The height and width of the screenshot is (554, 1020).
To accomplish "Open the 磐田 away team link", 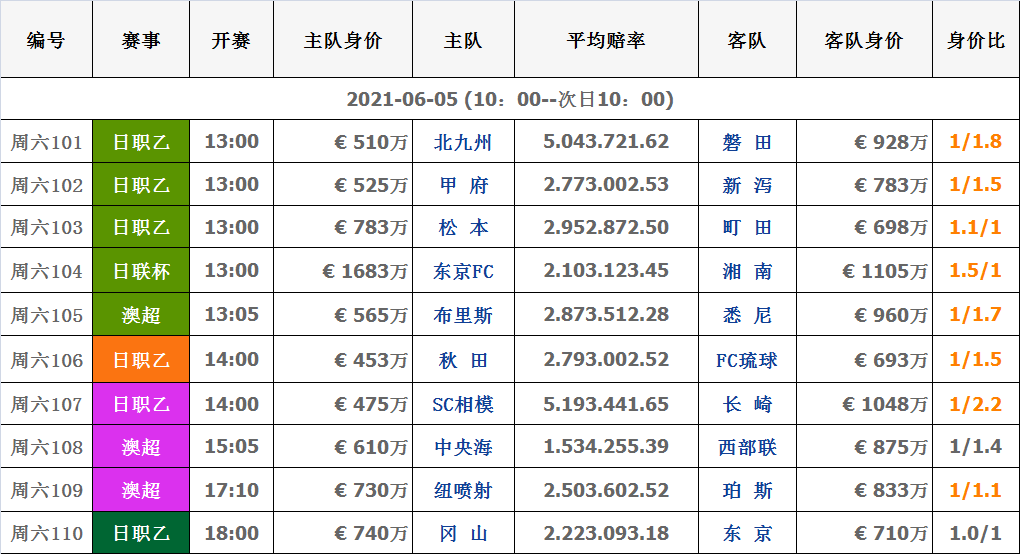I will 747,142.
